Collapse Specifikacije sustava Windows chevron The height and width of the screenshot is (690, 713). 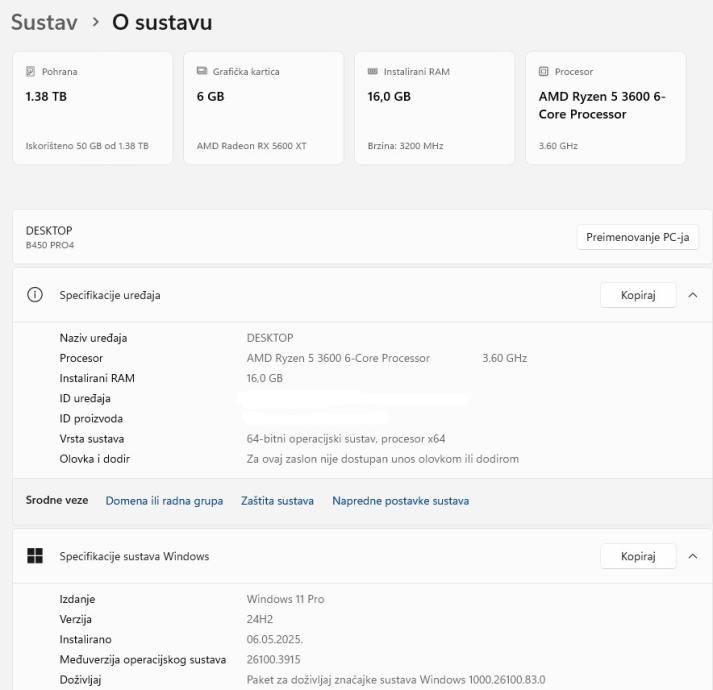pyautogui.click(x=693, y=556)
